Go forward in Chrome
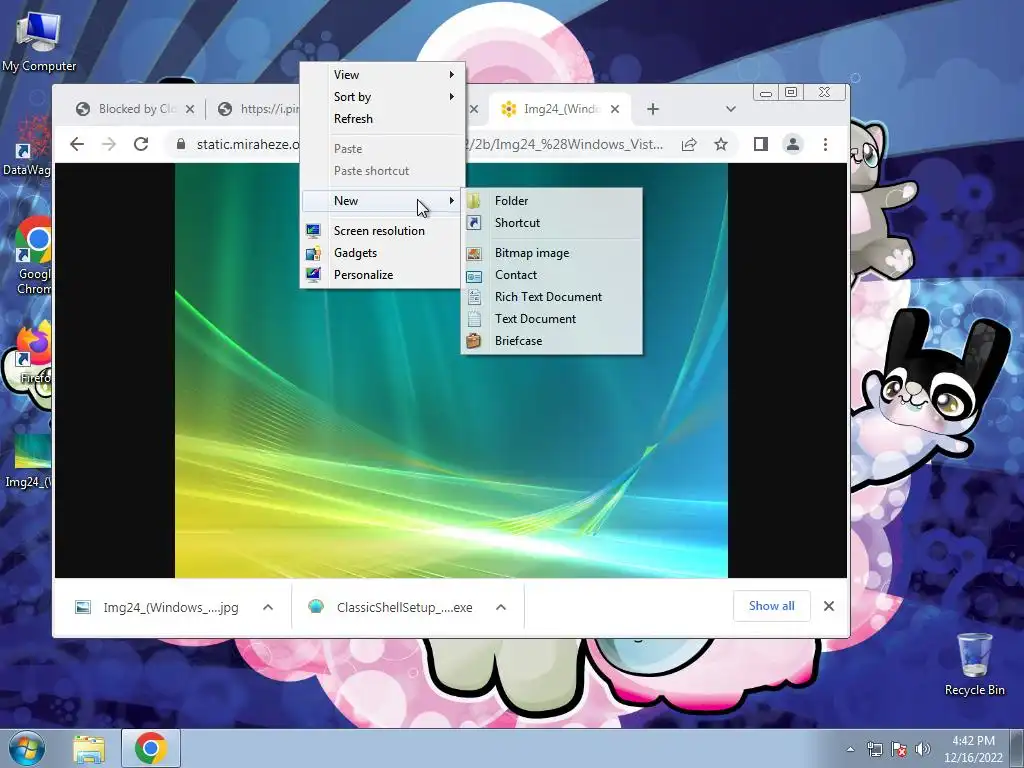Screen dimensions: 1024x768 coord(109,144)
